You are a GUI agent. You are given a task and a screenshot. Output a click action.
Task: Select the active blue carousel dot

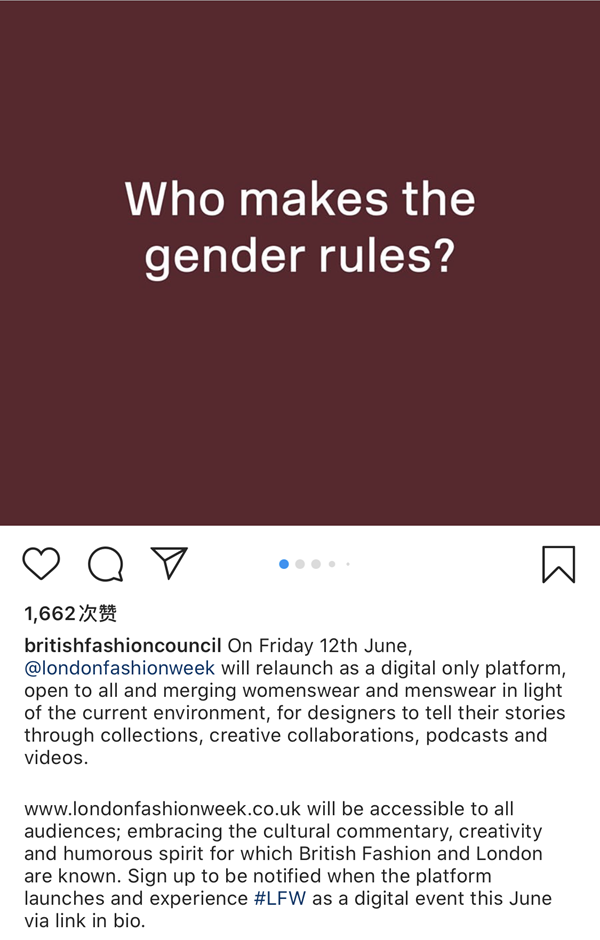pos(284,564)
